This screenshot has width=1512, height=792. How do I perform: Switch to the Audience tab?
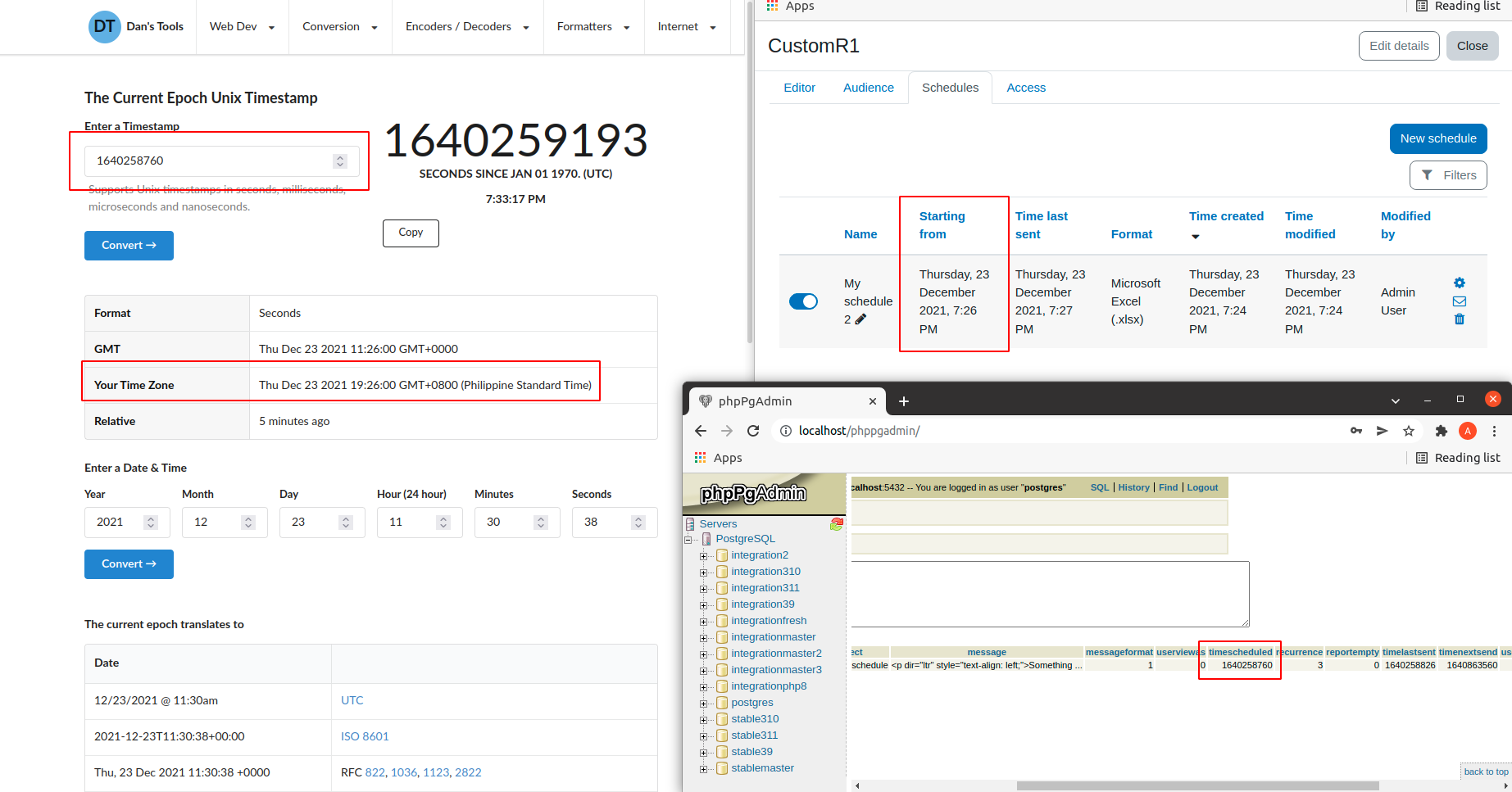coord(869,88)
